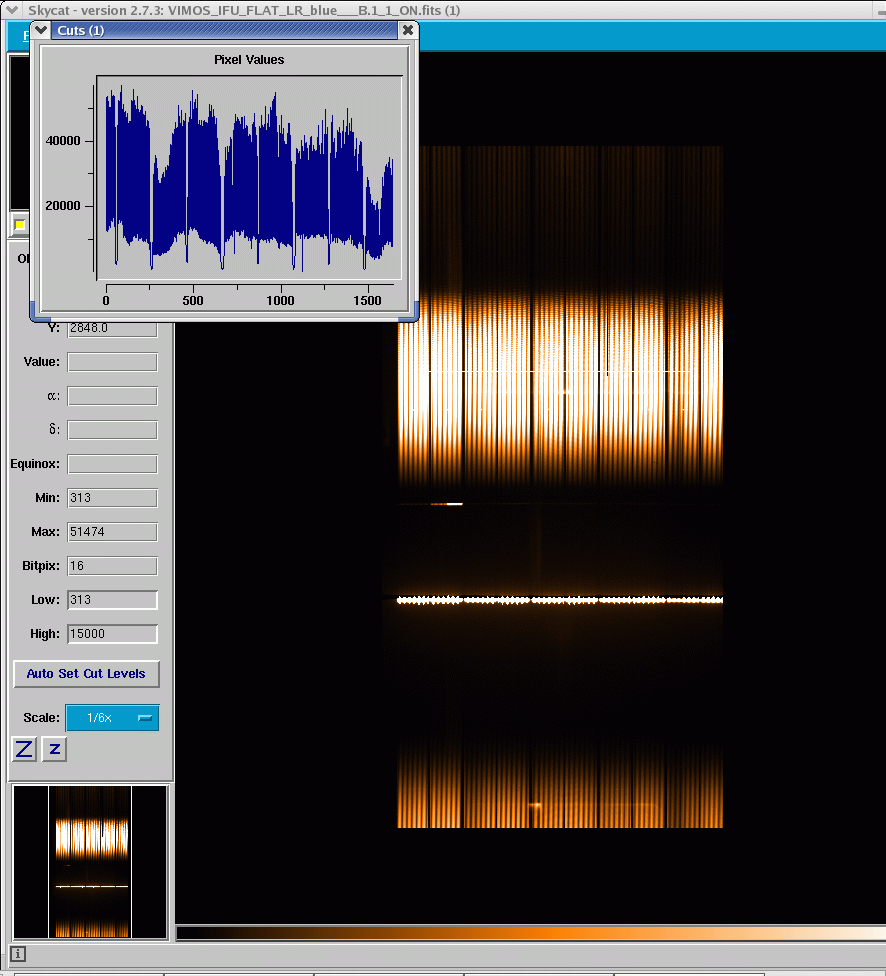Click the info 'i' icon in status bar

pos(17,954)
